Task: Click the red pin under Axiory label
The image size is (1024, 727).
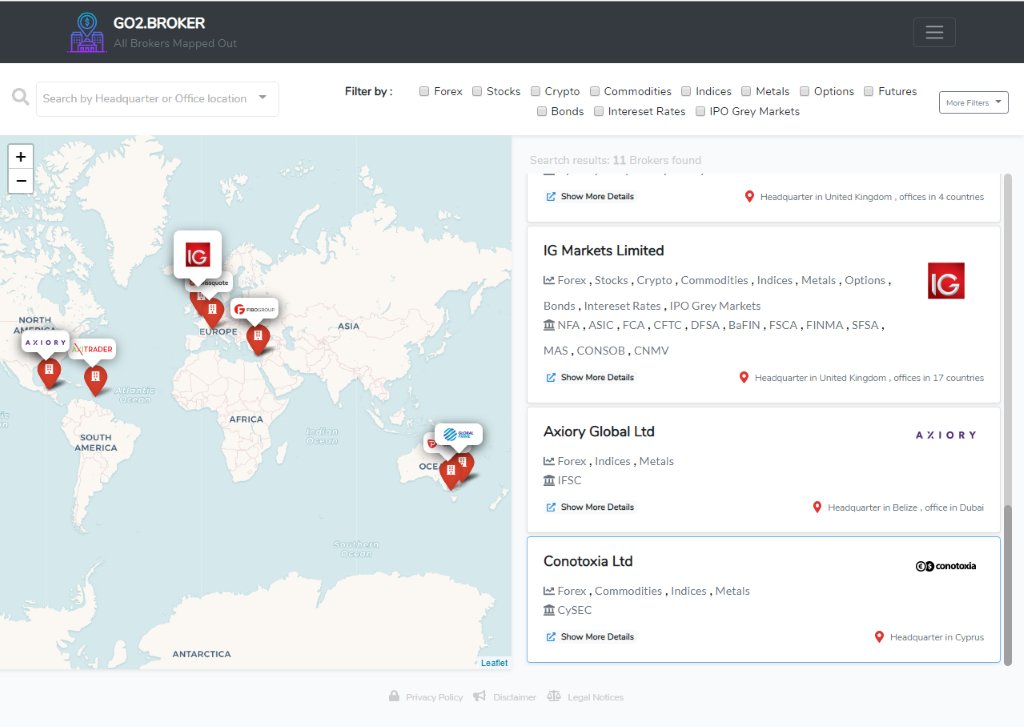Action: coord(49,373)
